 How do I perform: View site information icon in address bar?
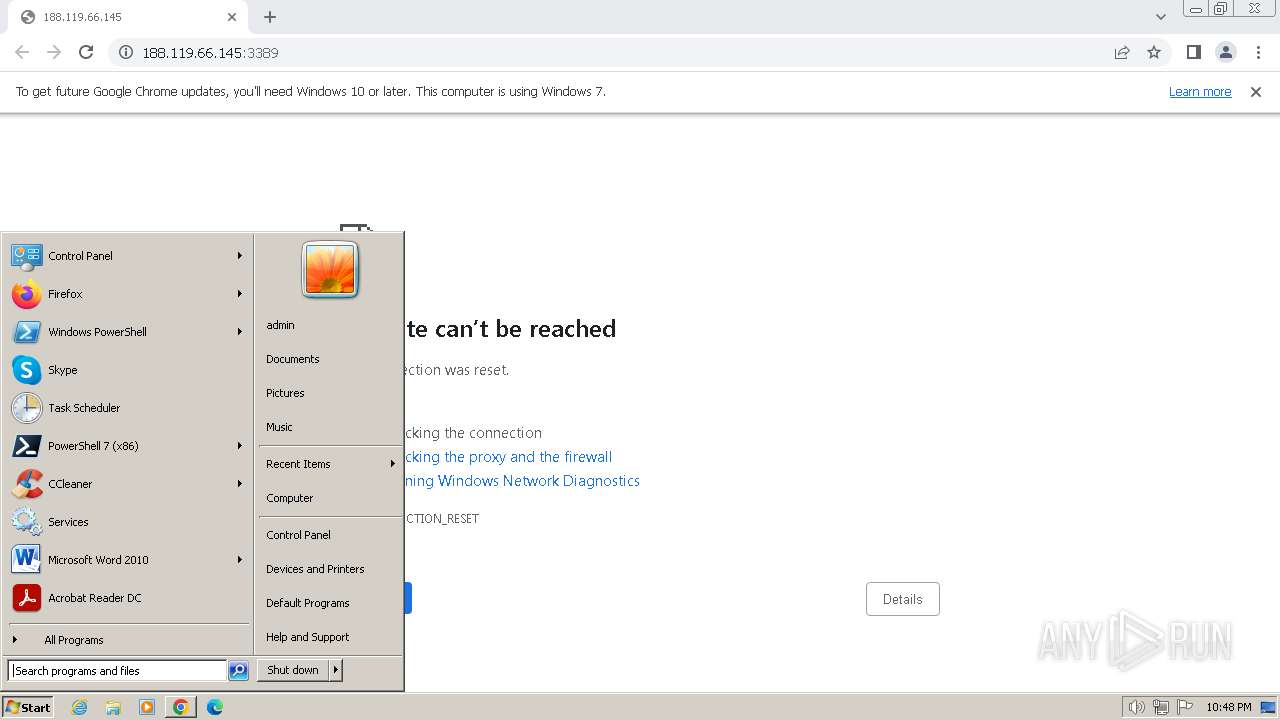(126, 52)
